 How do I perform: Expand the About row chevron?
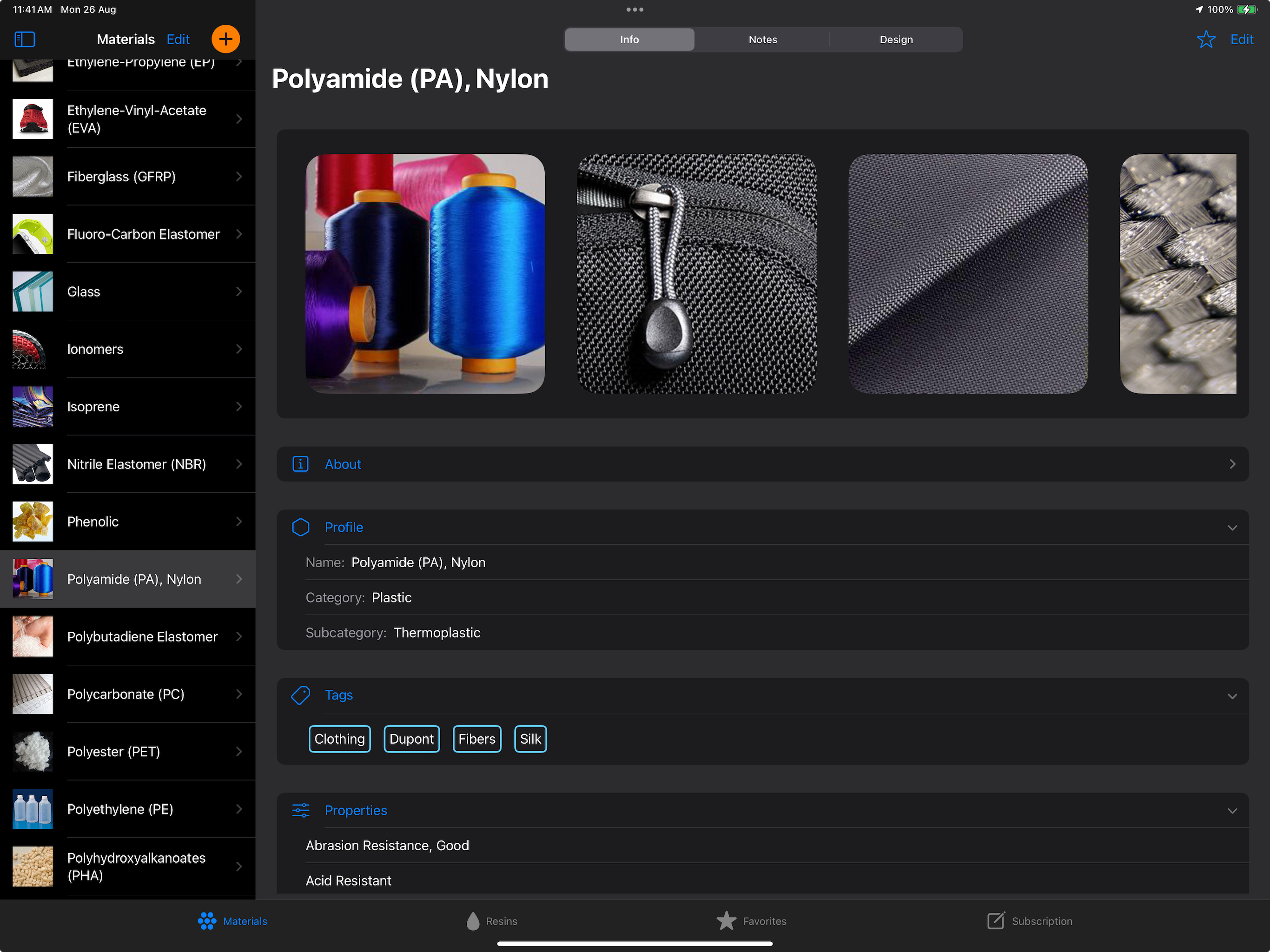click(1232, 464)
